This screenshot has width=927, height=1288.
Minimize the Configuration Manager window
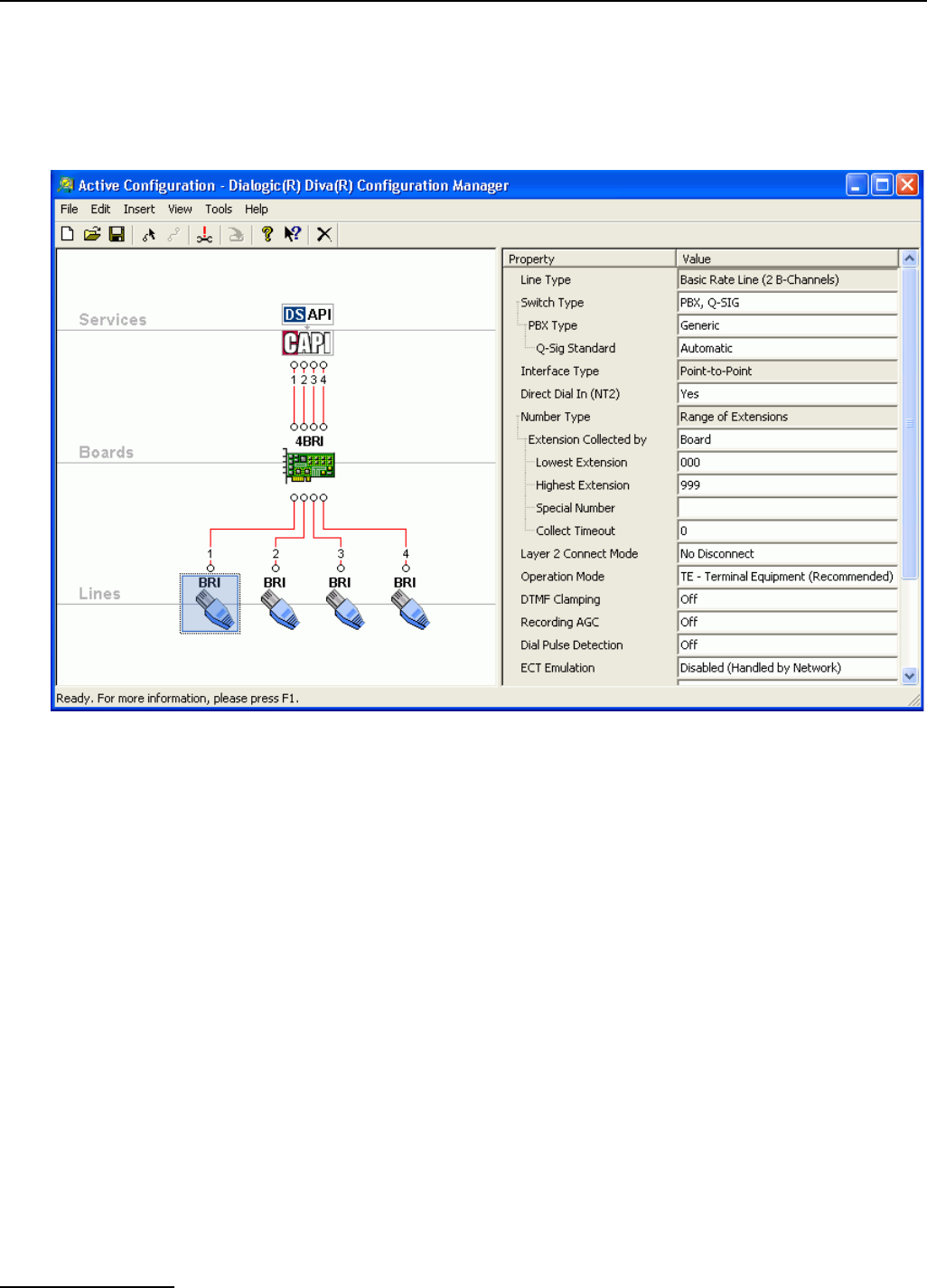click(x=857, y=185)
